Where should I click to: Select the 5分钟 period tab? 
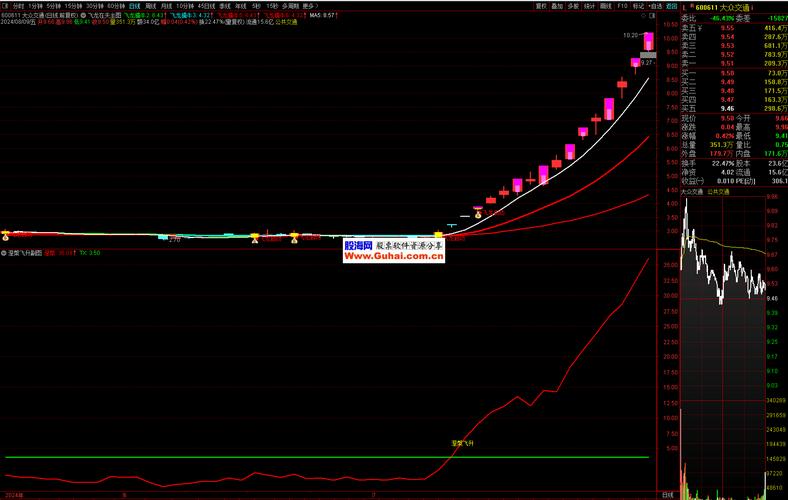point(54,6)
